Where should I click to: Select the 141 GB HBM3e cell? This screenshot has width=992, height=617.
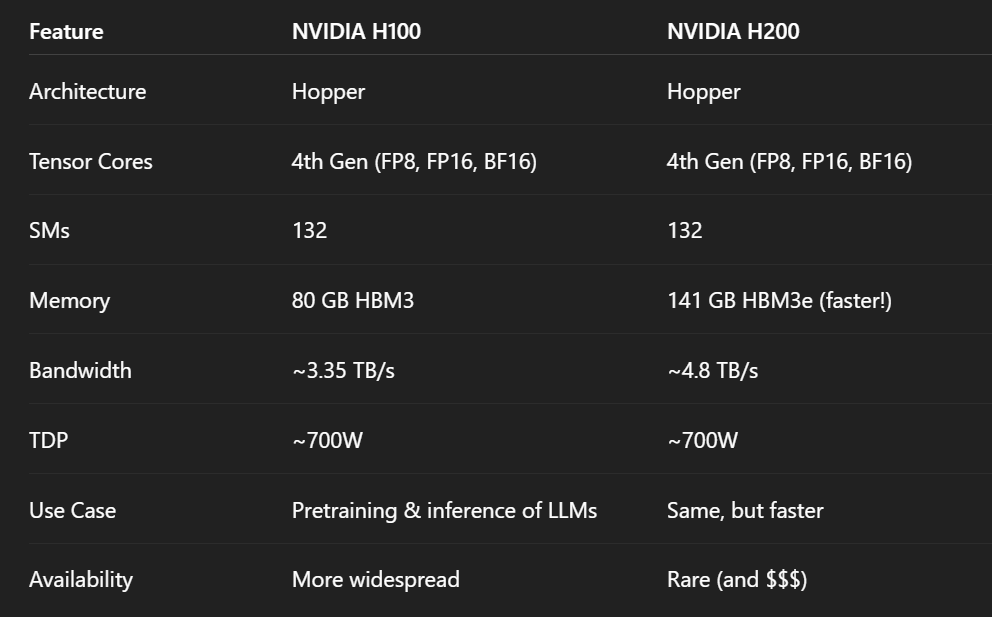pos(779,300)
